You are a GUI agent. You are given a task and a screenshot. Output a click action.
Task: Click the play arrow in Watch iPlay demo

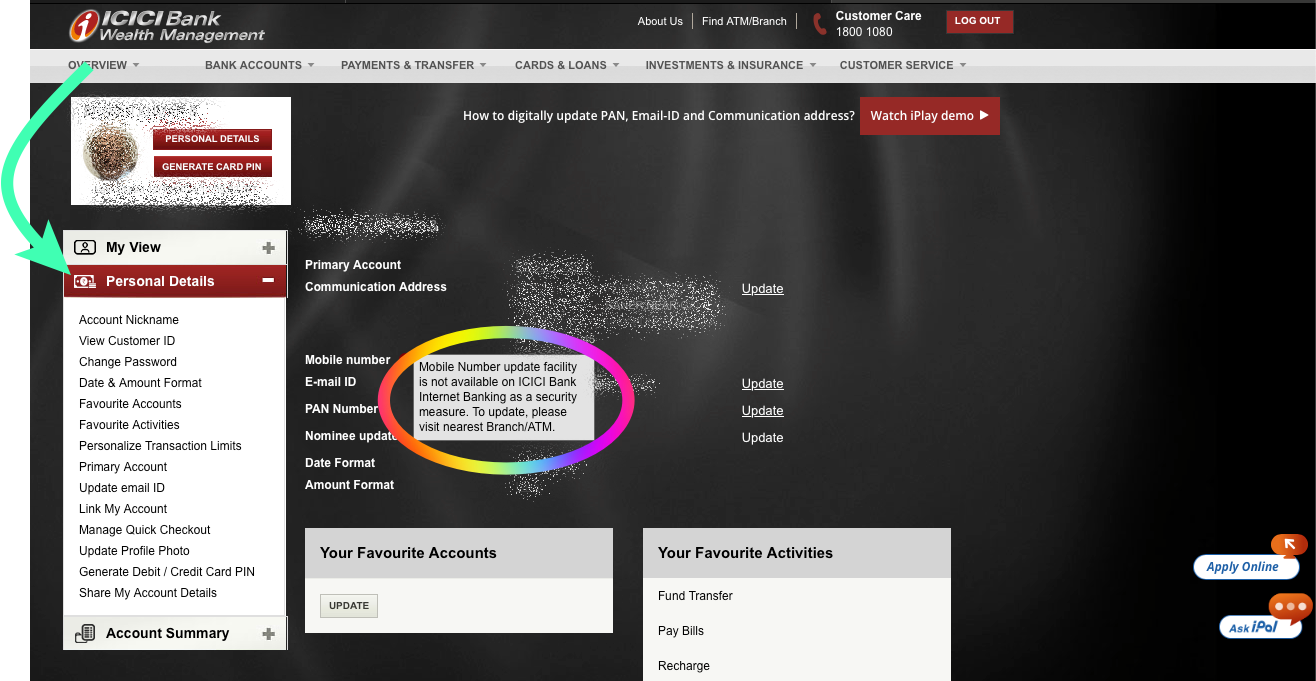(984, 115)
